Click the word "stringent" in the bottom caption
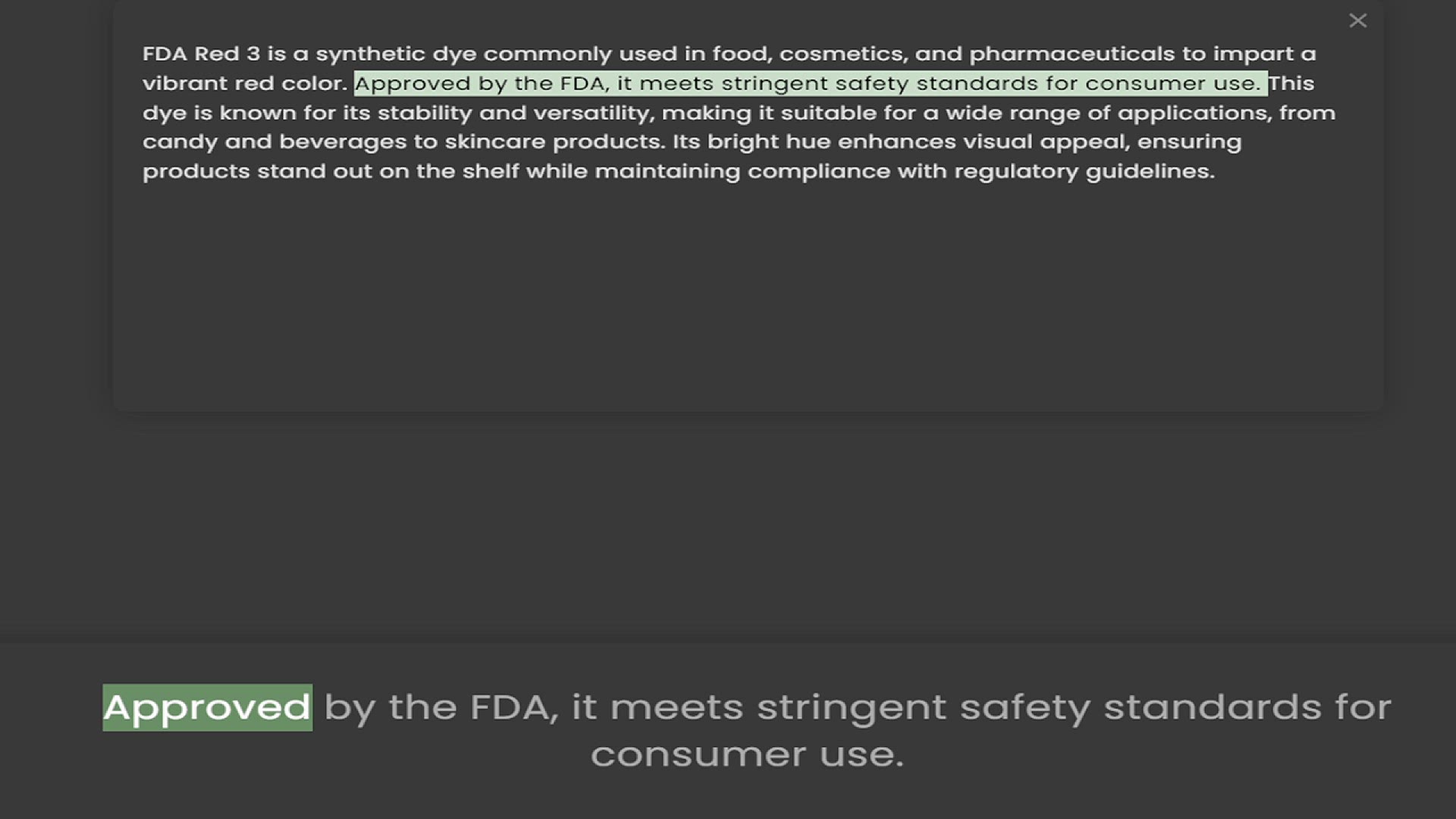 [x=852, y=708]
